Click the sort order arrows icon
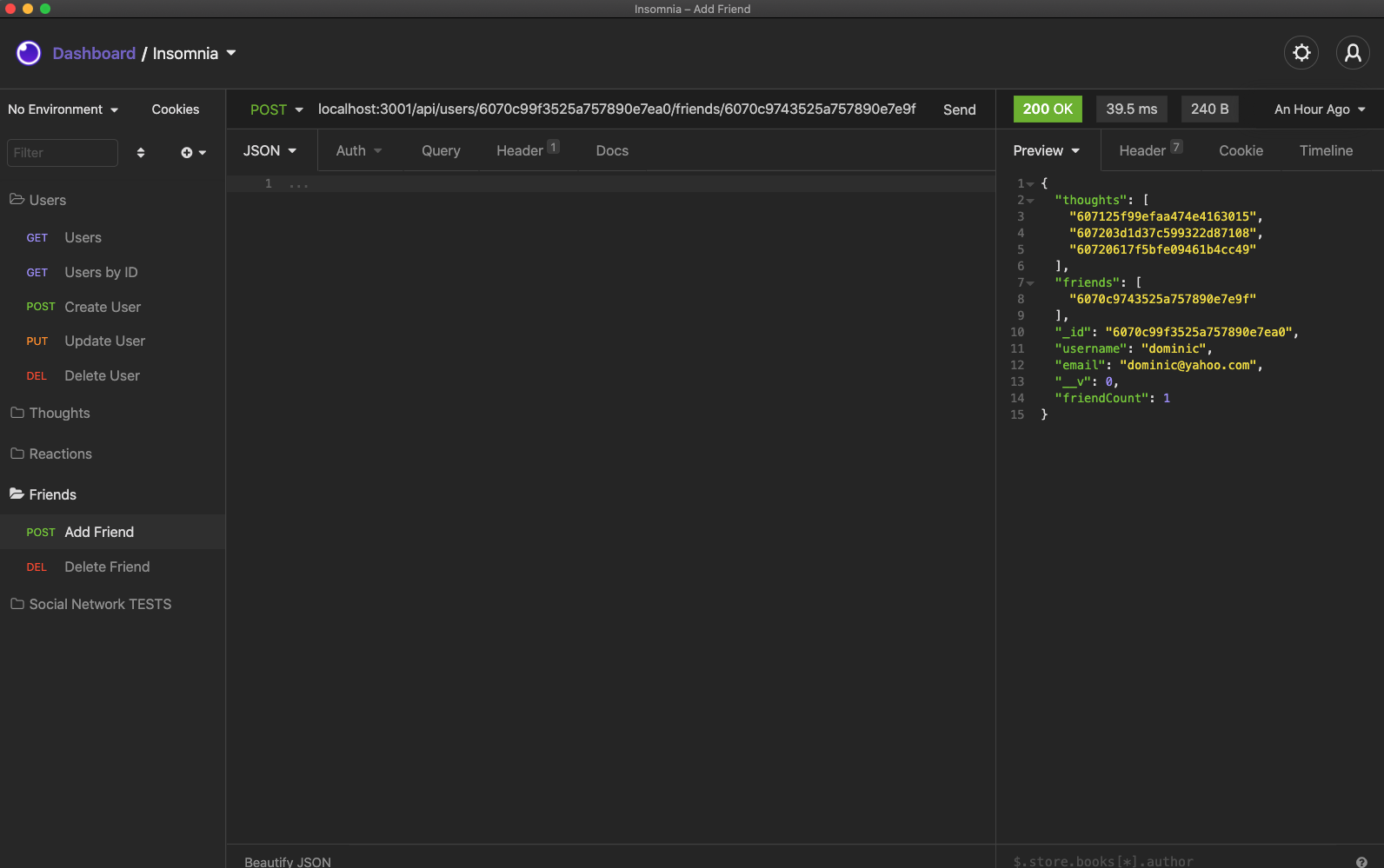Viewport: 1384px width, 868px height. point(141,153)
